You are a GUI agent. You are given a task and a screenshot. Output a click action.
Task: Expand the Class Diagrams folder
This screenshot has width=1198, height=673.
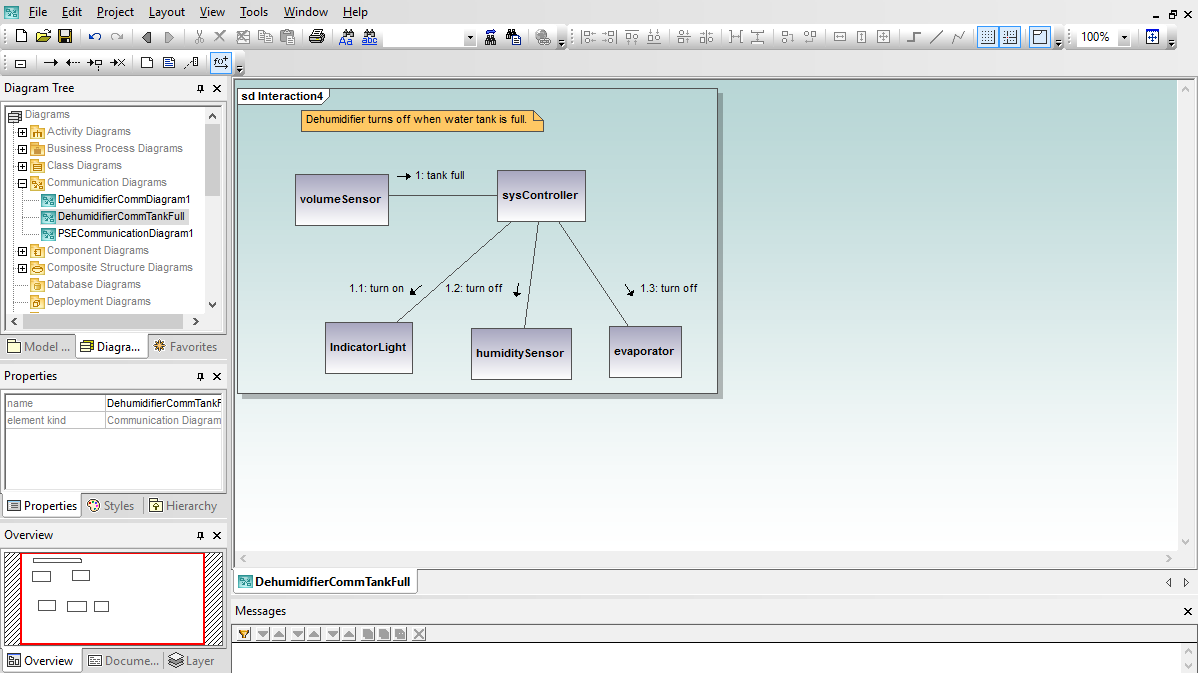click(22, 166)
